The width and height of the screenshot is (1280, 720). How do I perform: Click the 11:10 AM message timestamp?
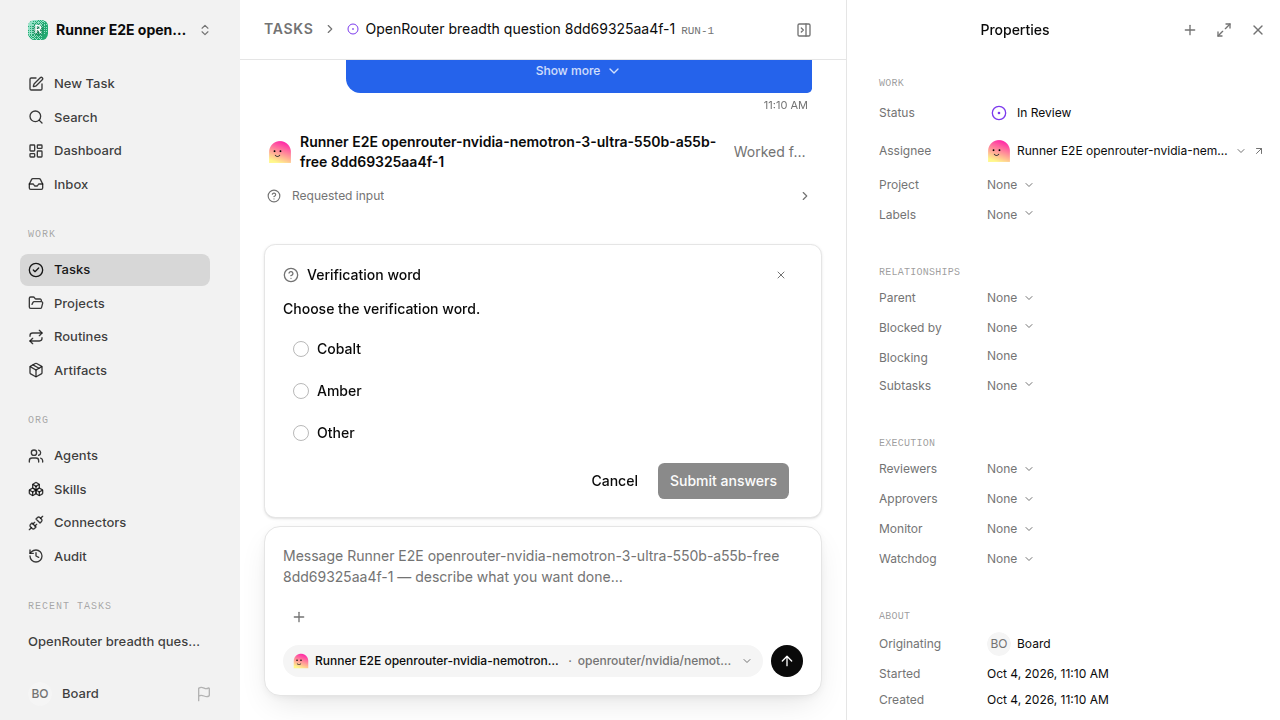[x=786, y=105]
